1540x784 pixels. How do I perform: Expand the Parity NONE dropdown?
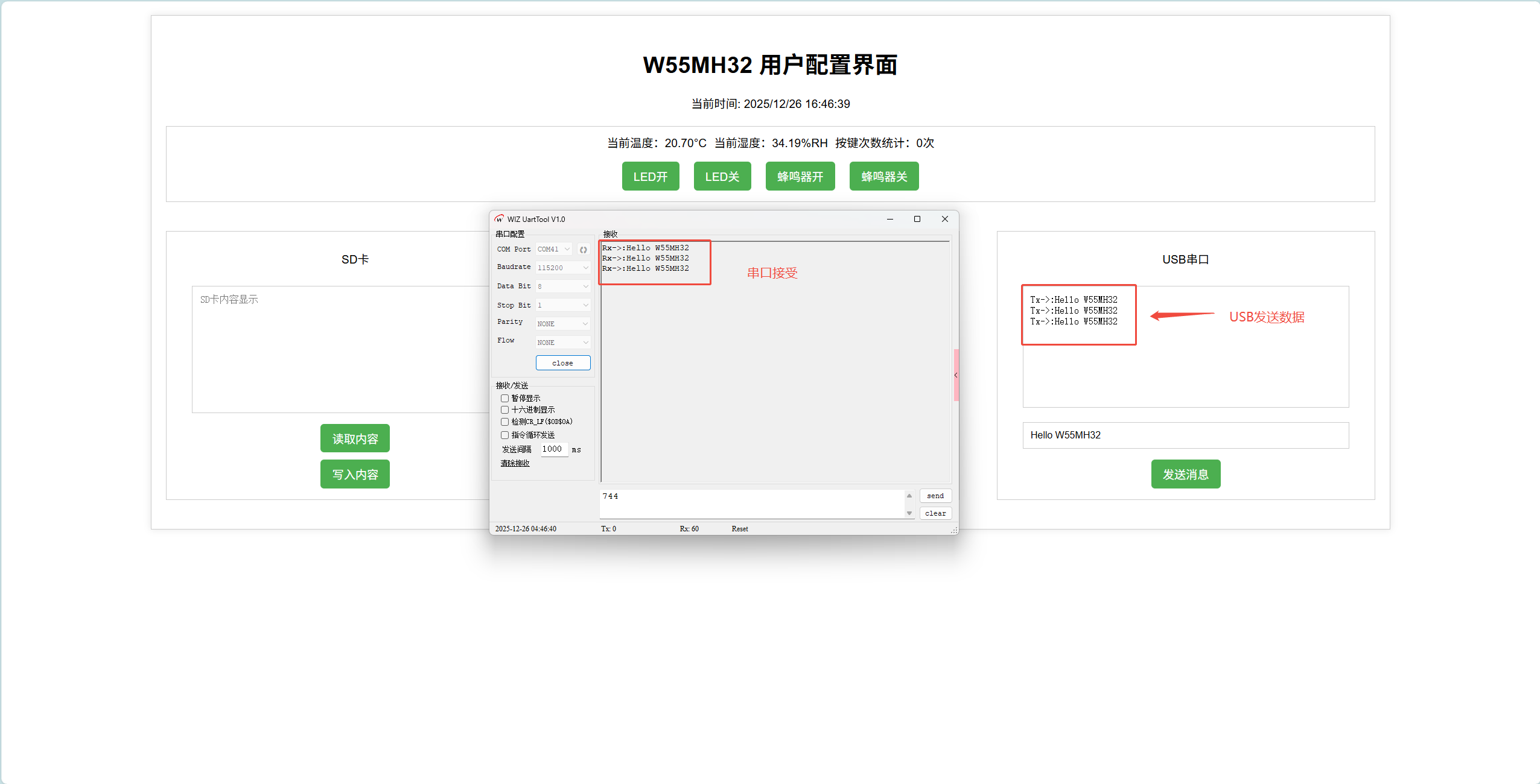click(x=562, y=324)
